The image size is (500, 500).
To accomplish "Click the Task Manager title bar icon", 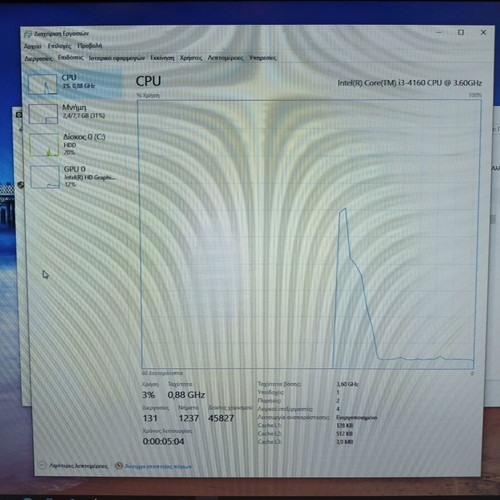I will [28, 34].
